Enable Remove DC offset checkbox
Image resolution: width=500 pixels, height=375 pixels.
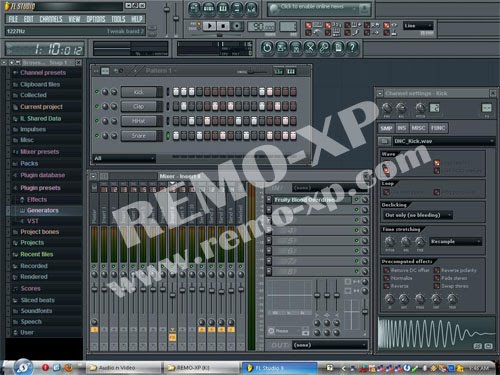[x=387, y=270]
